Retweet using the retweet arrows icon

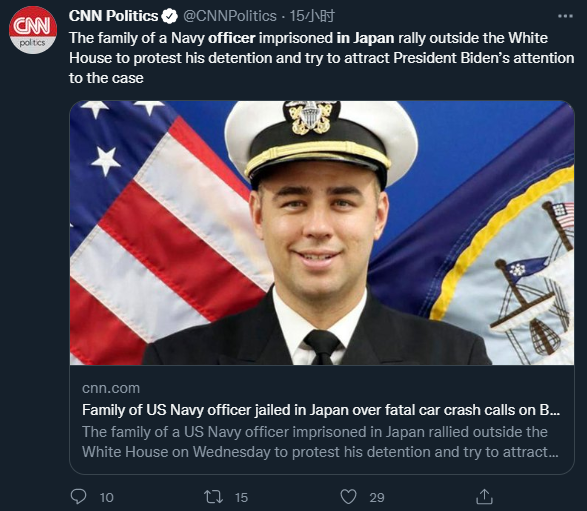(213, 497)
